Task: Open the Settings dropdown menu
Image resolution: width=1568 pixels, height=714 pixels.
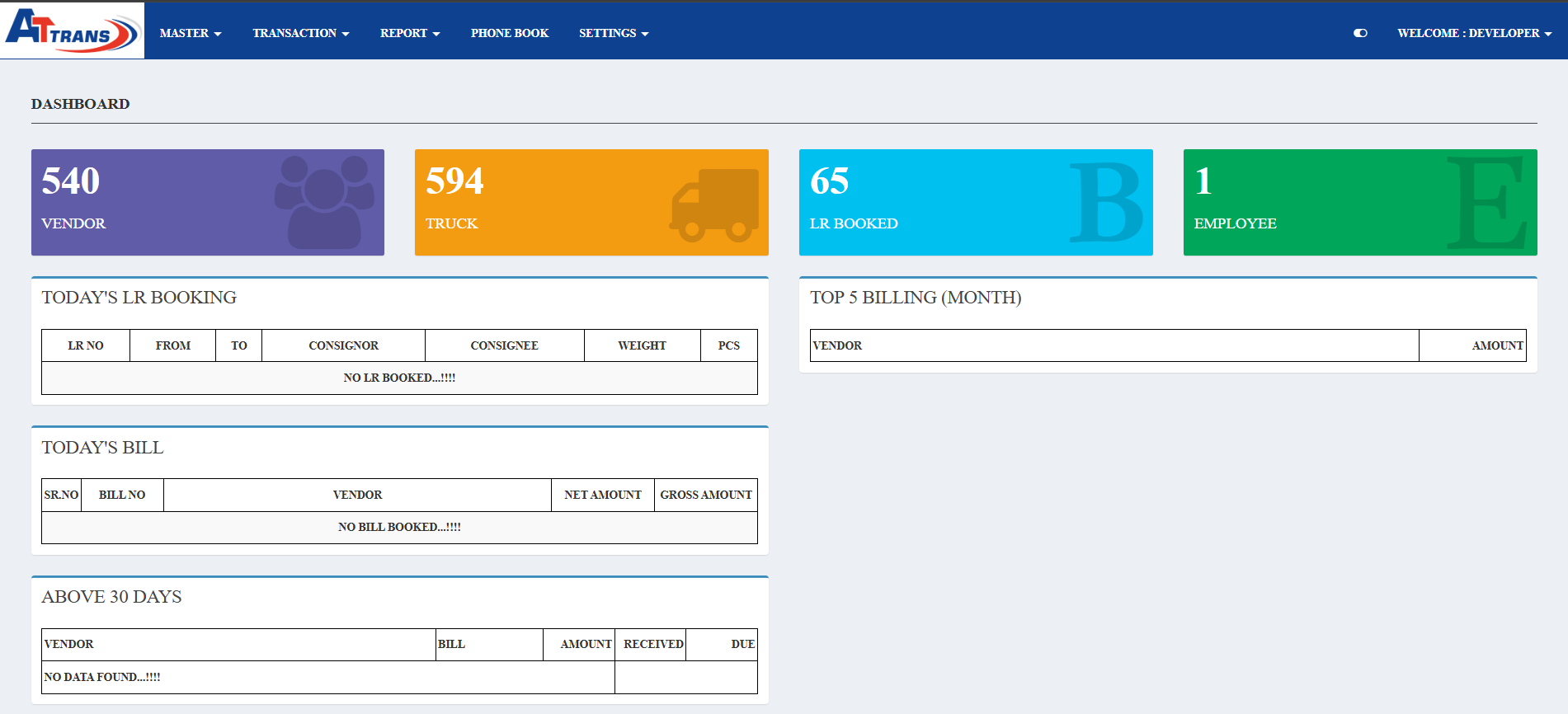Action: pyautogui.click(x=613, y=33)
